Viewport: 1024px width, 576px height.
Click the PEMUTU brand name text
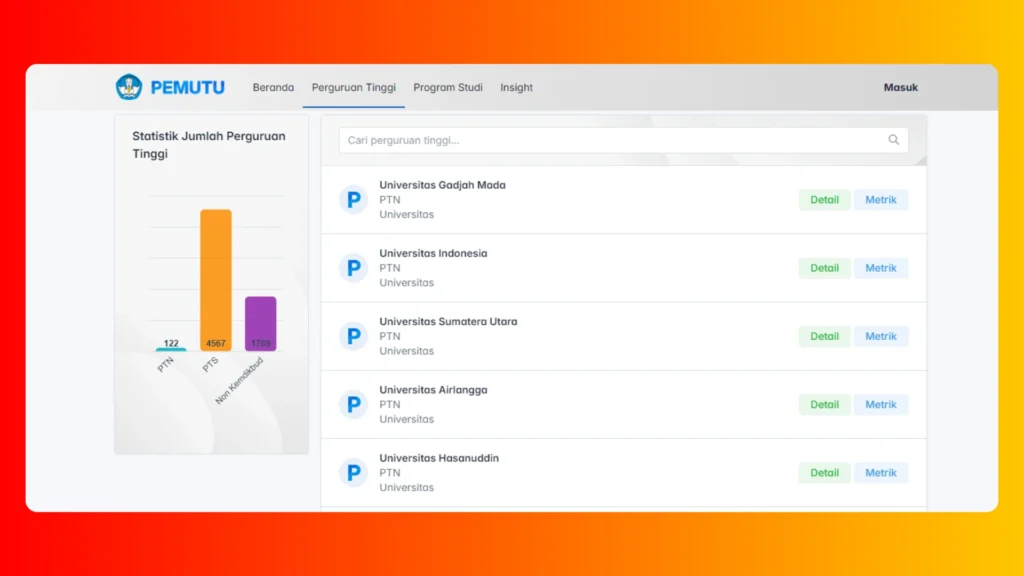[x=187, y=88]
